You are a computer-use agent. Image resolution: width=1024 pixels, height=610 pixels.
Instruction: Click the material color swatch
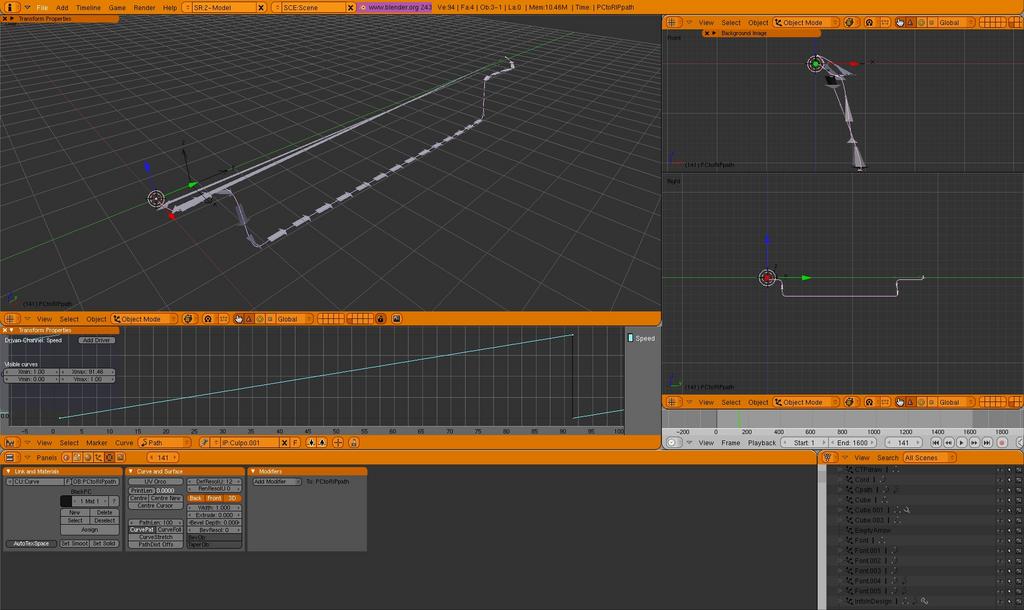[x=66, y=501]
